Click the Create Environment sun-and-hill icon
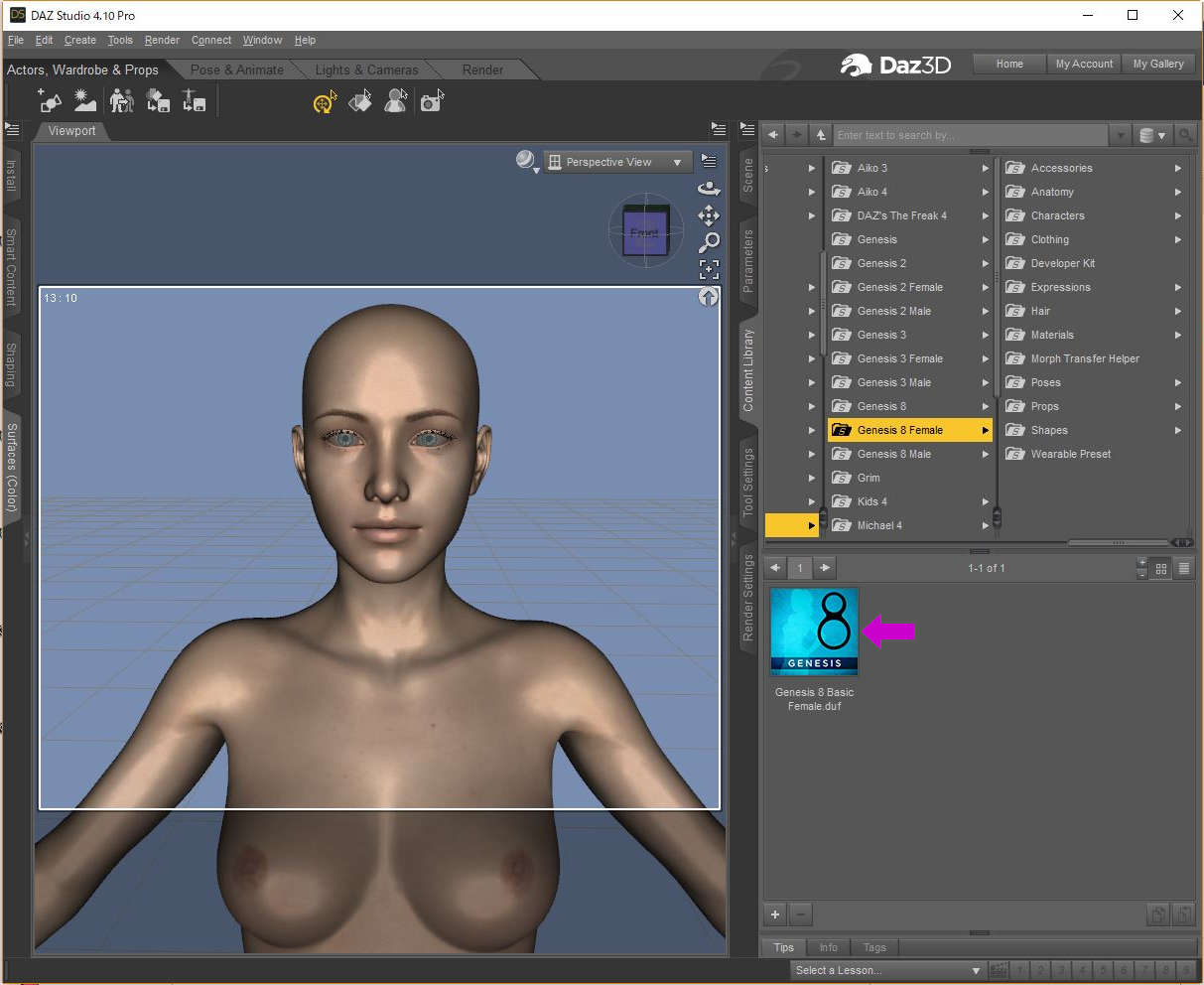Image resolution: width=1204 pixels, height=985 pixels. (84, 100)
